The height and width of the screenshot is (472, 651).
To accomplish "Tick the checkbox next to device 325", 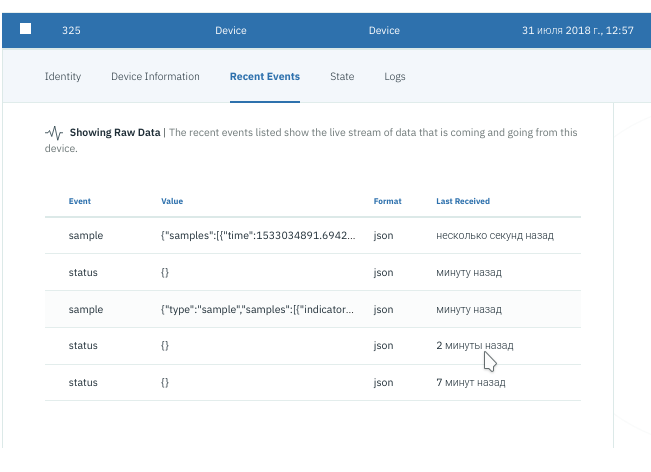I will (25, 29).
